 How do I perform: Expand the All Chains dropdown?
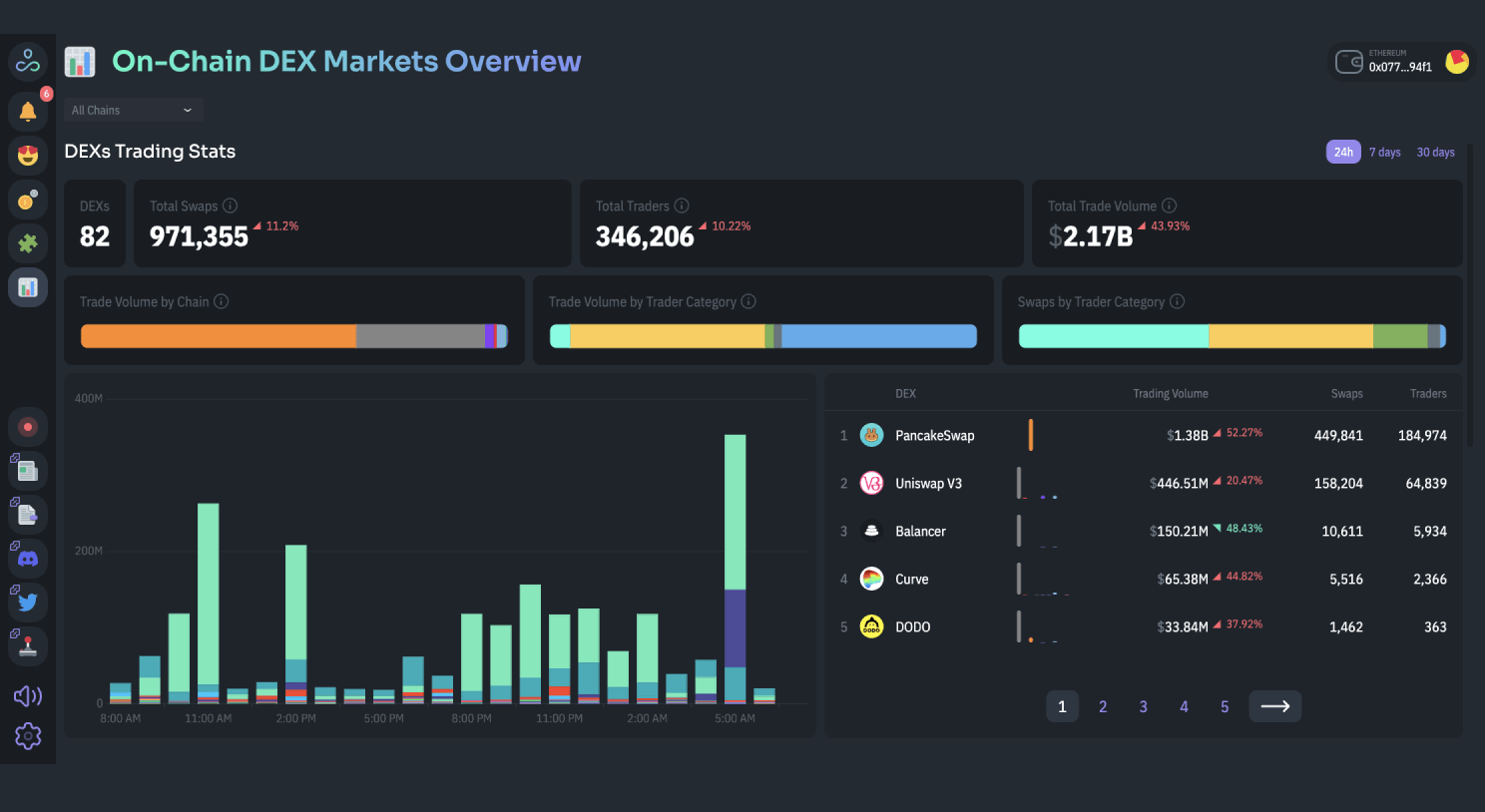pos(133,110)
